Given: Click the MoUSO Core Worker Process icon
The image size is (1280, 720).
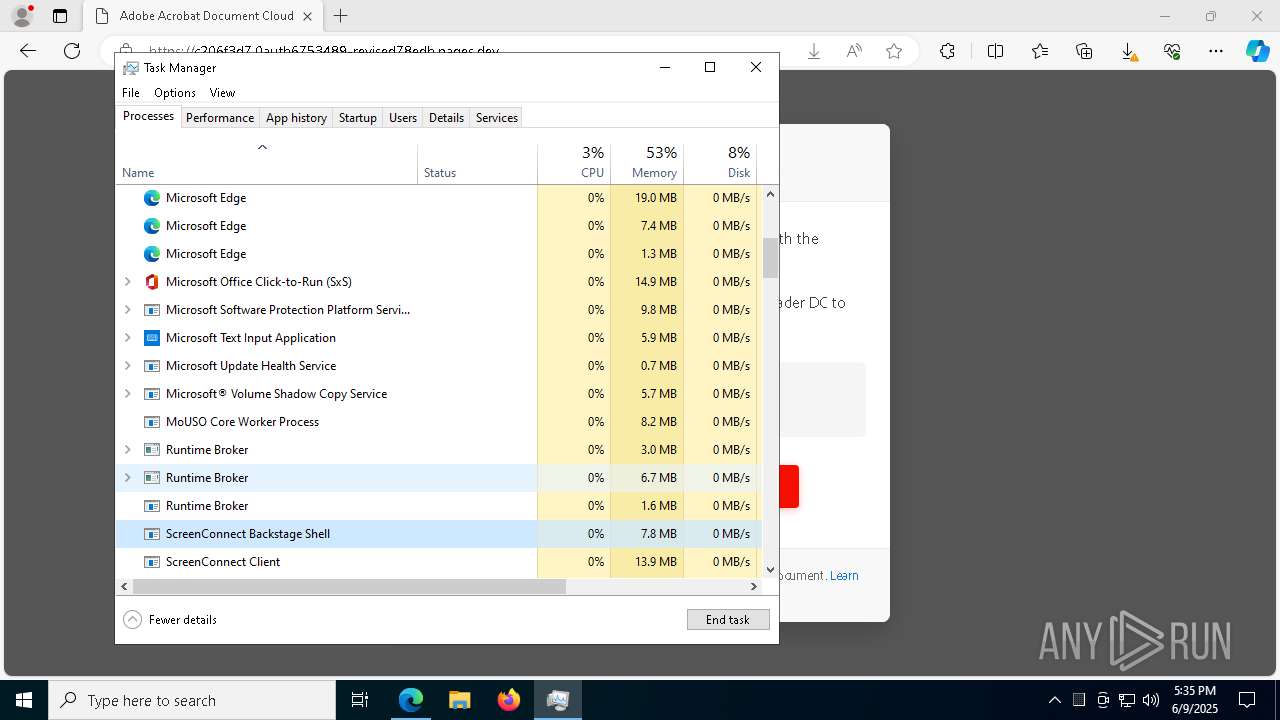Looking at the screenshot, I should click(152, 422).
